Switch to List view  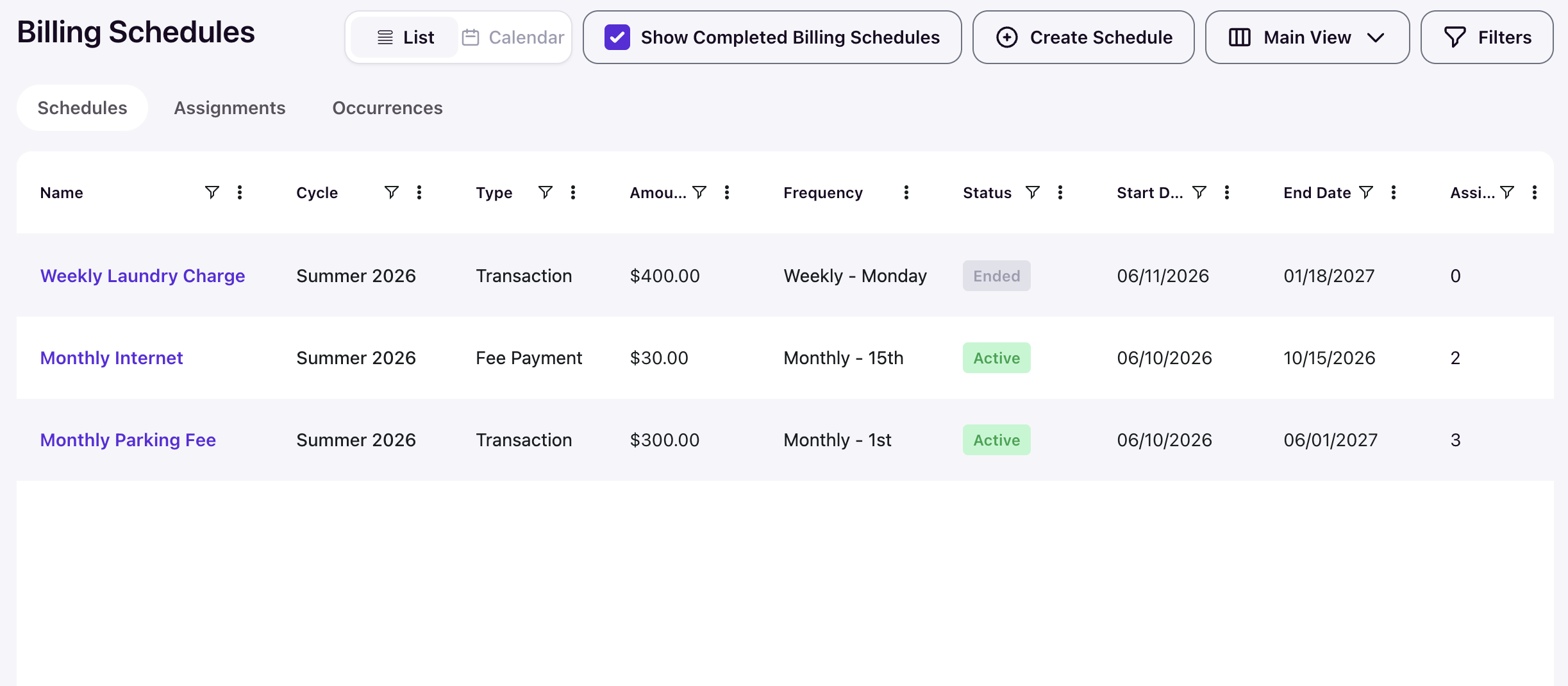(405, 37)
